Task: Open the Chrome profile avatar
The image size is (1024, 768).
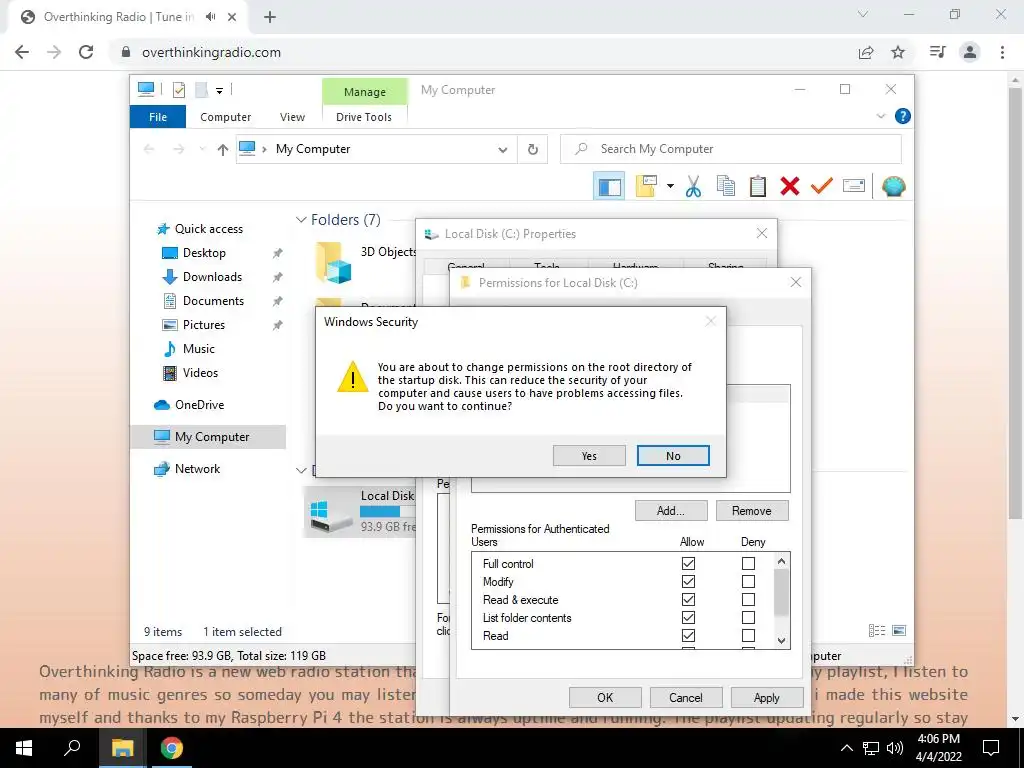Action: 970,52
